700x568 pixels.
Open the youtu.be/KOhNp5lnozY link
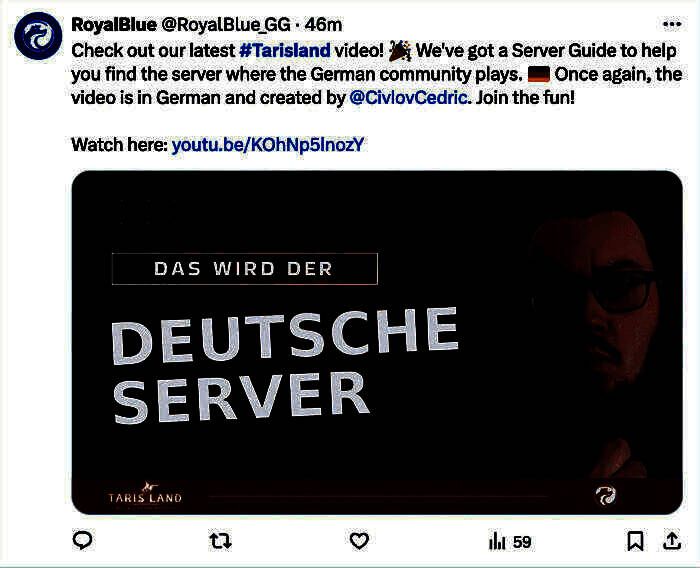(x=268, y=145)
